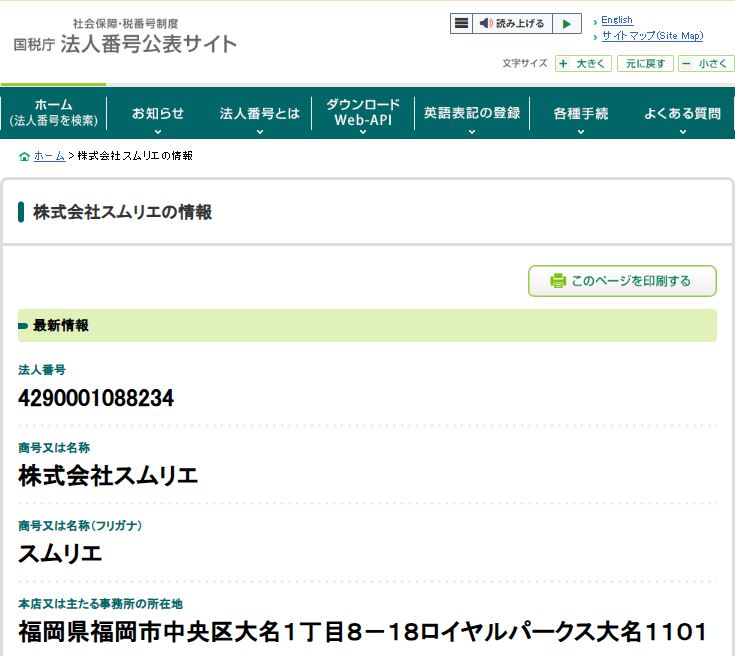
Task: Click the printer icon in the print button
Action: 557,280
